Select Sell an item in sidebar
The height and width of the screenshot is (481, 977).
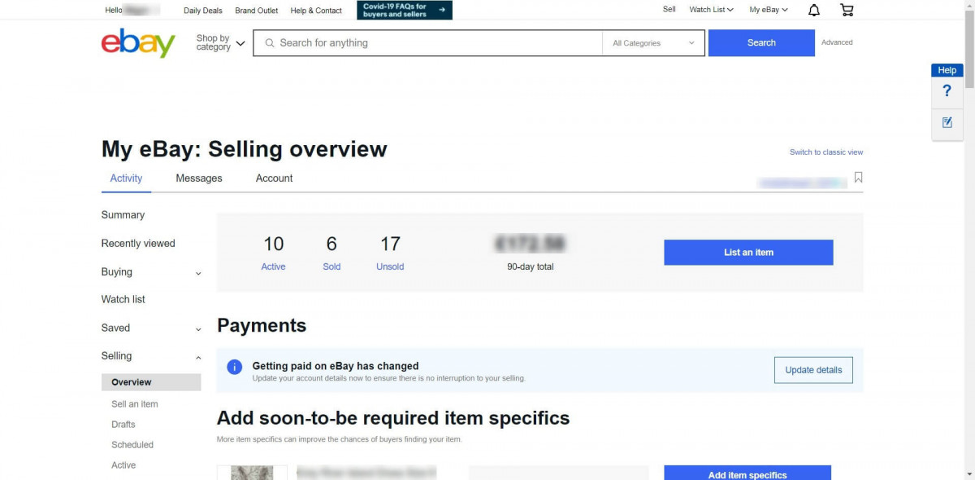tap(135, 404)
